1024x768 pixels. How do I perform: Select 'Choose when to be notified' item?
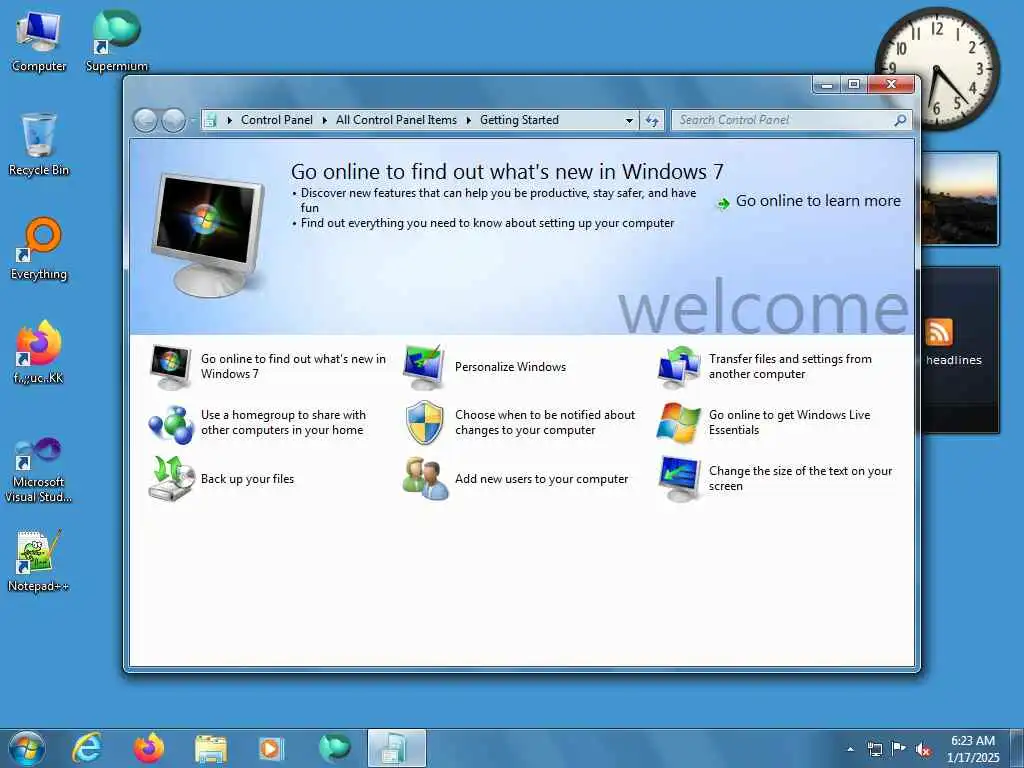[x=545, y=423]
